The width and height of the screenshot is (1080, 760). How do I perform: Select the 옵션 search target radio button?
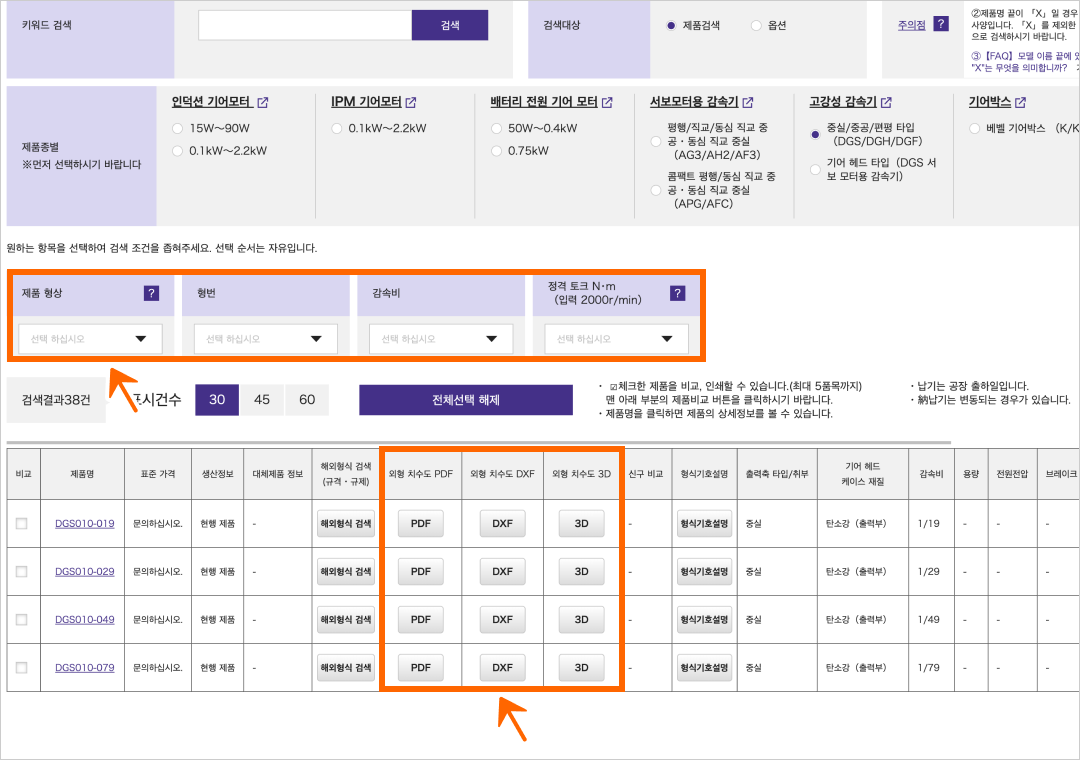pyautogui.click(x=756, y=25)
